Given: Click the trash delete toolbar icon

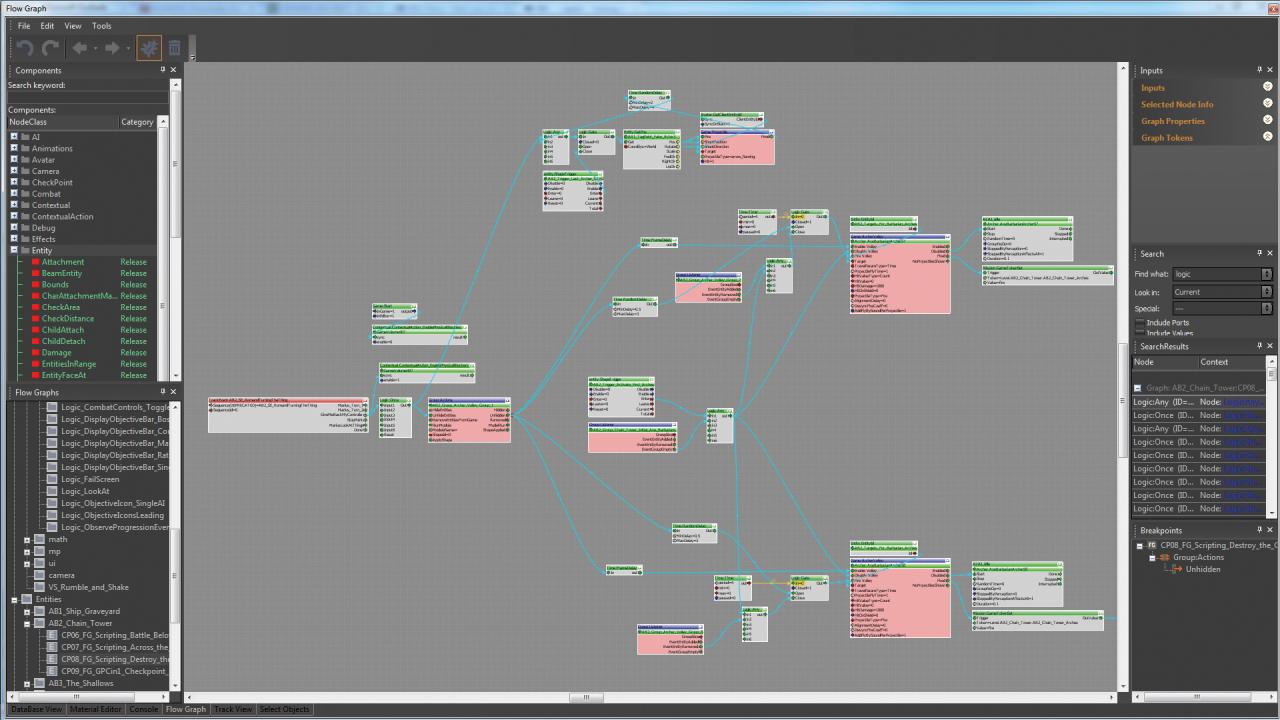Looking at the screenshot, I should (174, 48).
